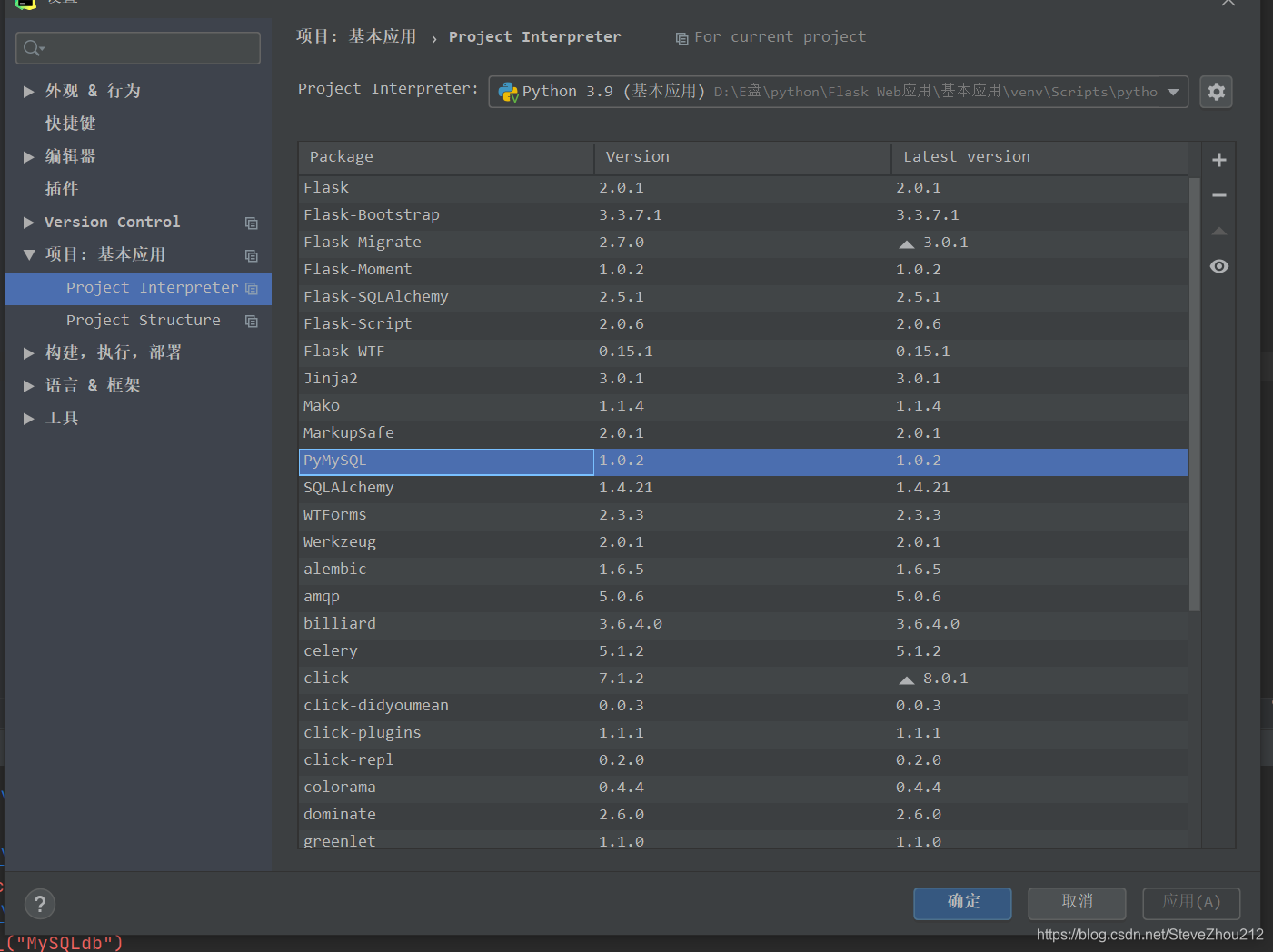Expand the 构建, 执行, 部署 section

click(28, 352)
